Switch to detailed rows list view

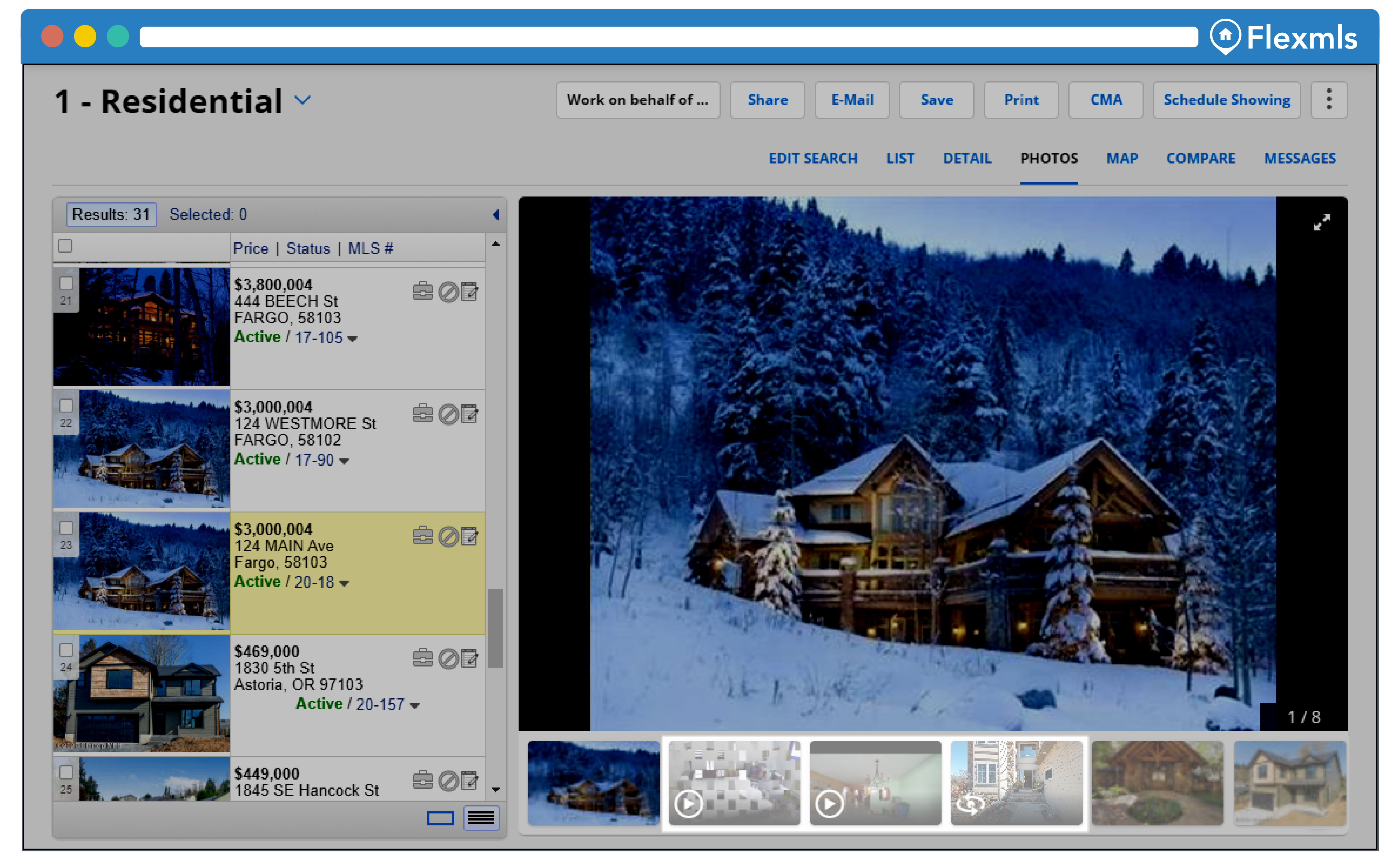tap(481, 817)
